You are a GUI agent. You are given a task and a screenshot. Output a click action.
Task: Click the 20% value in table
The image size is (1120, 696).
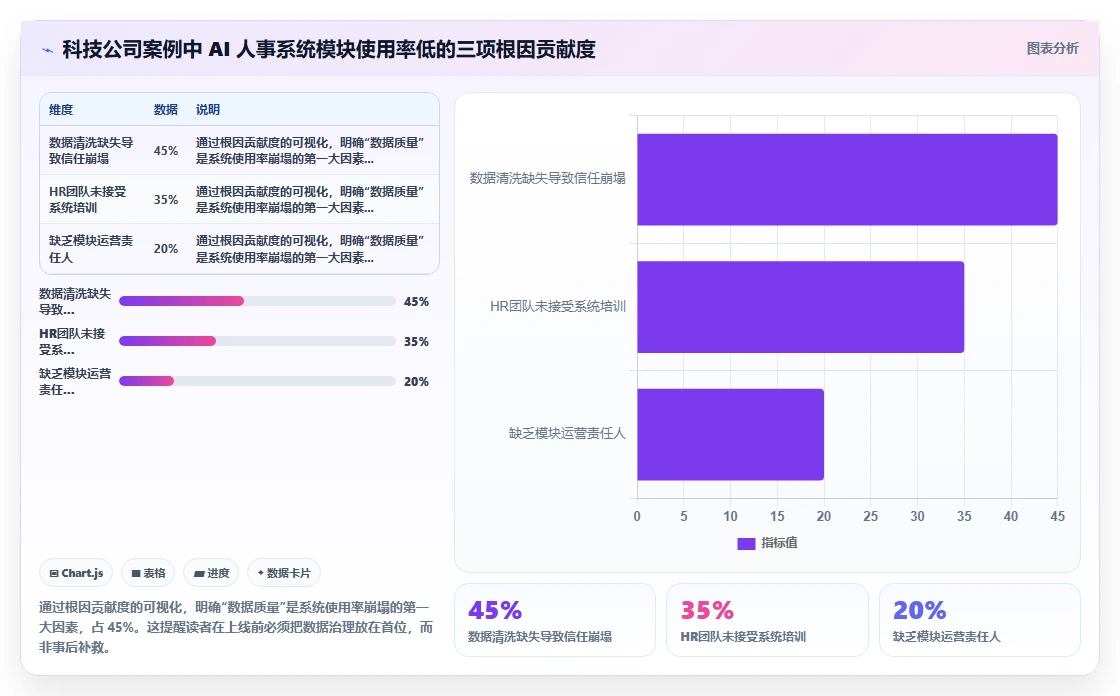pyautogui.click(x=166, y=249)
